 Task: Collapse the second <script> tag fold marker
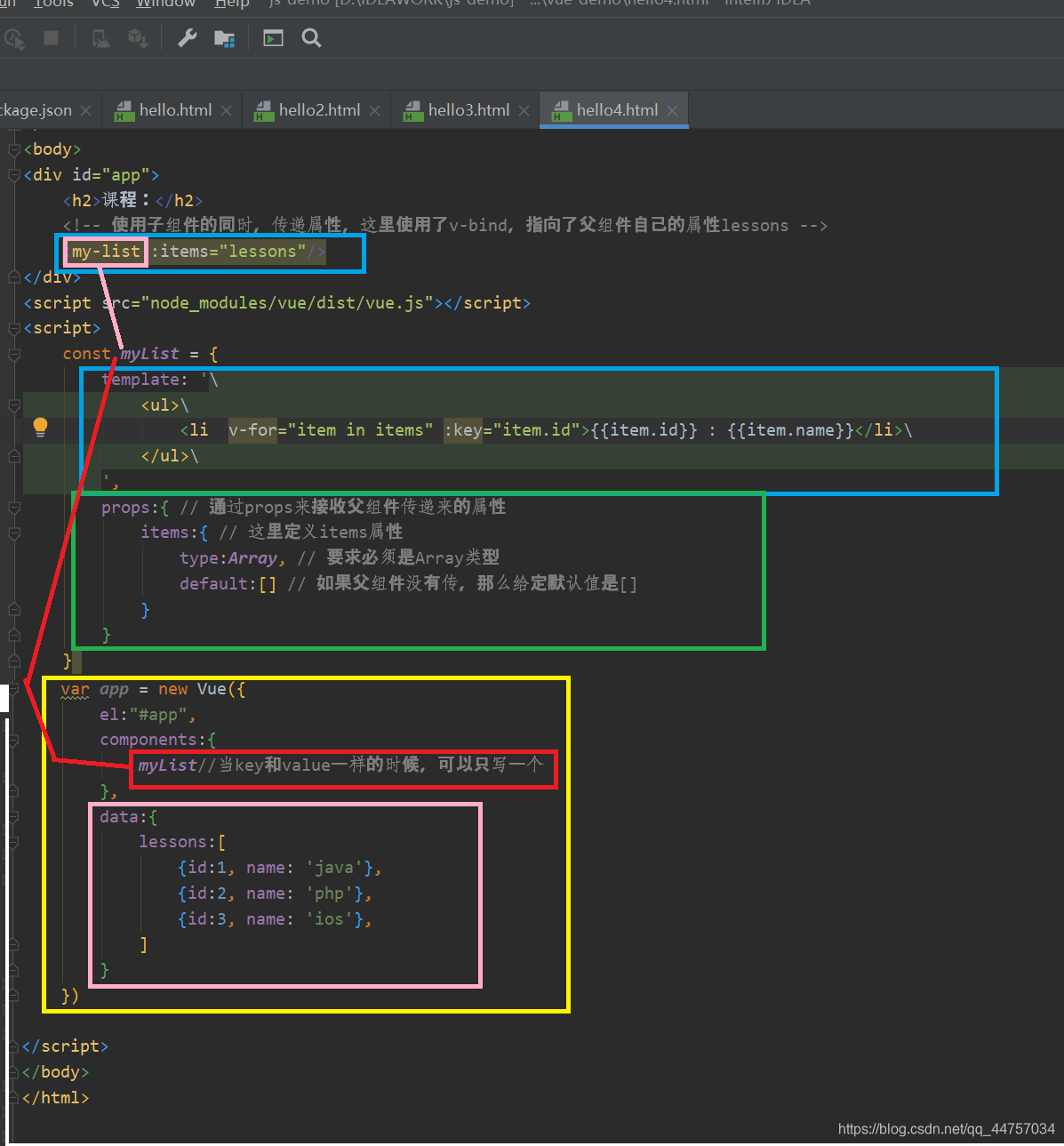point(14,328)
